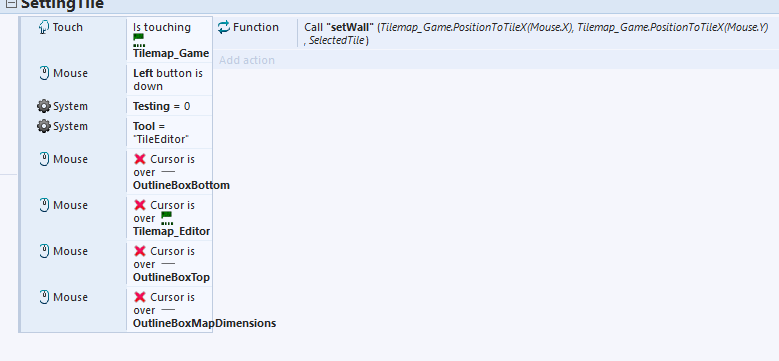Viewport: 779px width, 361px height.
Task: Click the mouse icon beside Left button is down
Action: [x=44, y=73]
